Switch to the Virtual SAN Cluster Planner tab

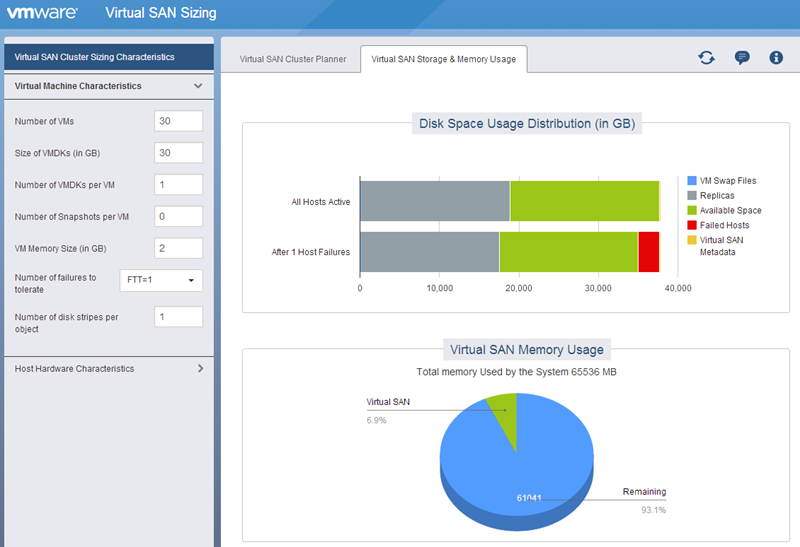click(293, 59)
